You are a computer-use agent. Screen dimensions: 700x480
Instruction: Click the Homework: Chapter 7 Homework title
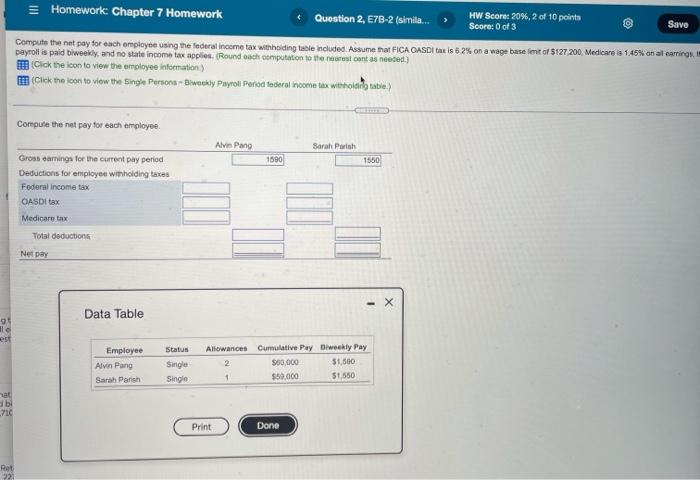pos(136,12)
